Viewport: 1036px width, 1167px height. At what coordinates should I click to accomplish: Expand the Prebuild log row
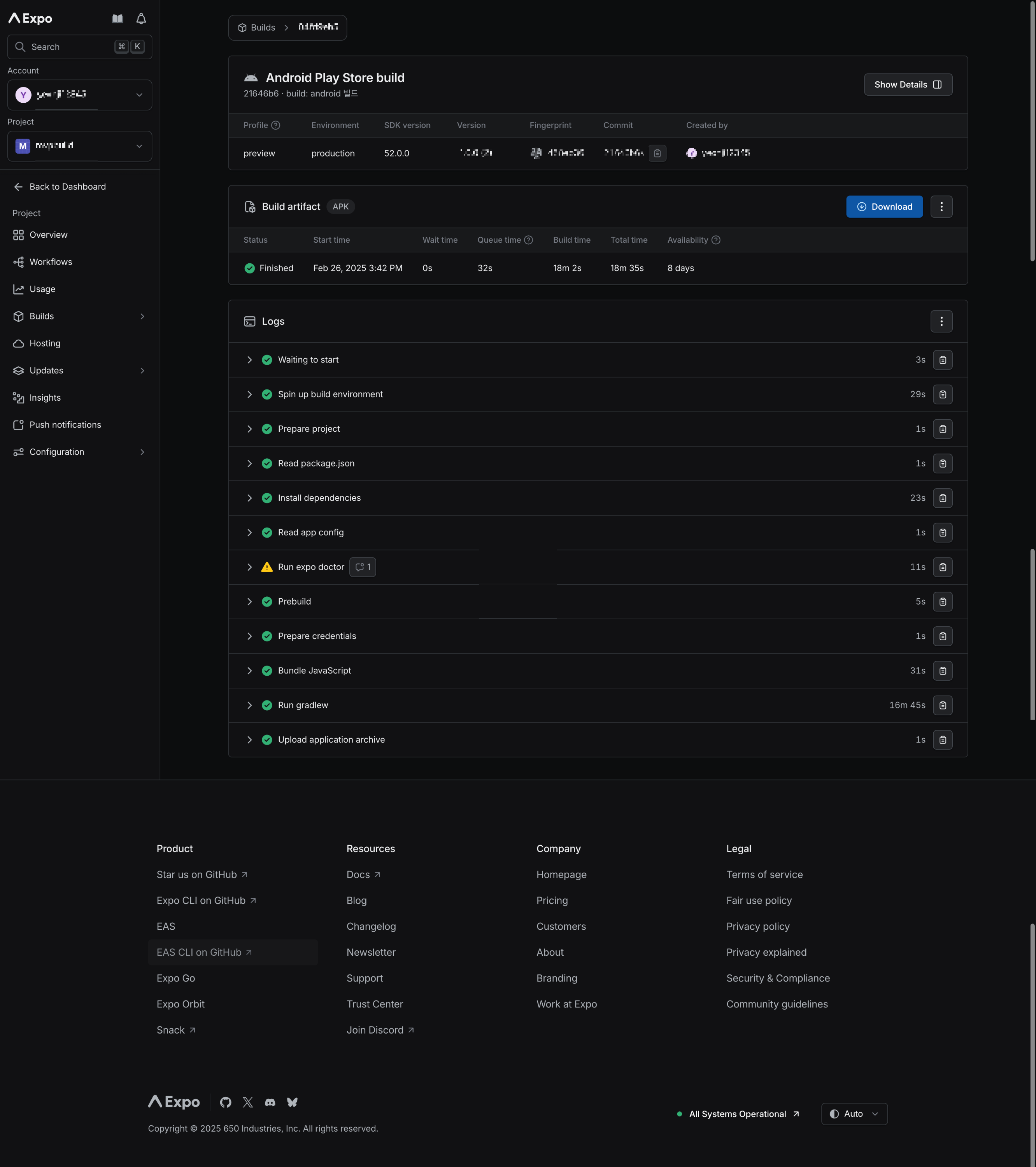[250, 602]
